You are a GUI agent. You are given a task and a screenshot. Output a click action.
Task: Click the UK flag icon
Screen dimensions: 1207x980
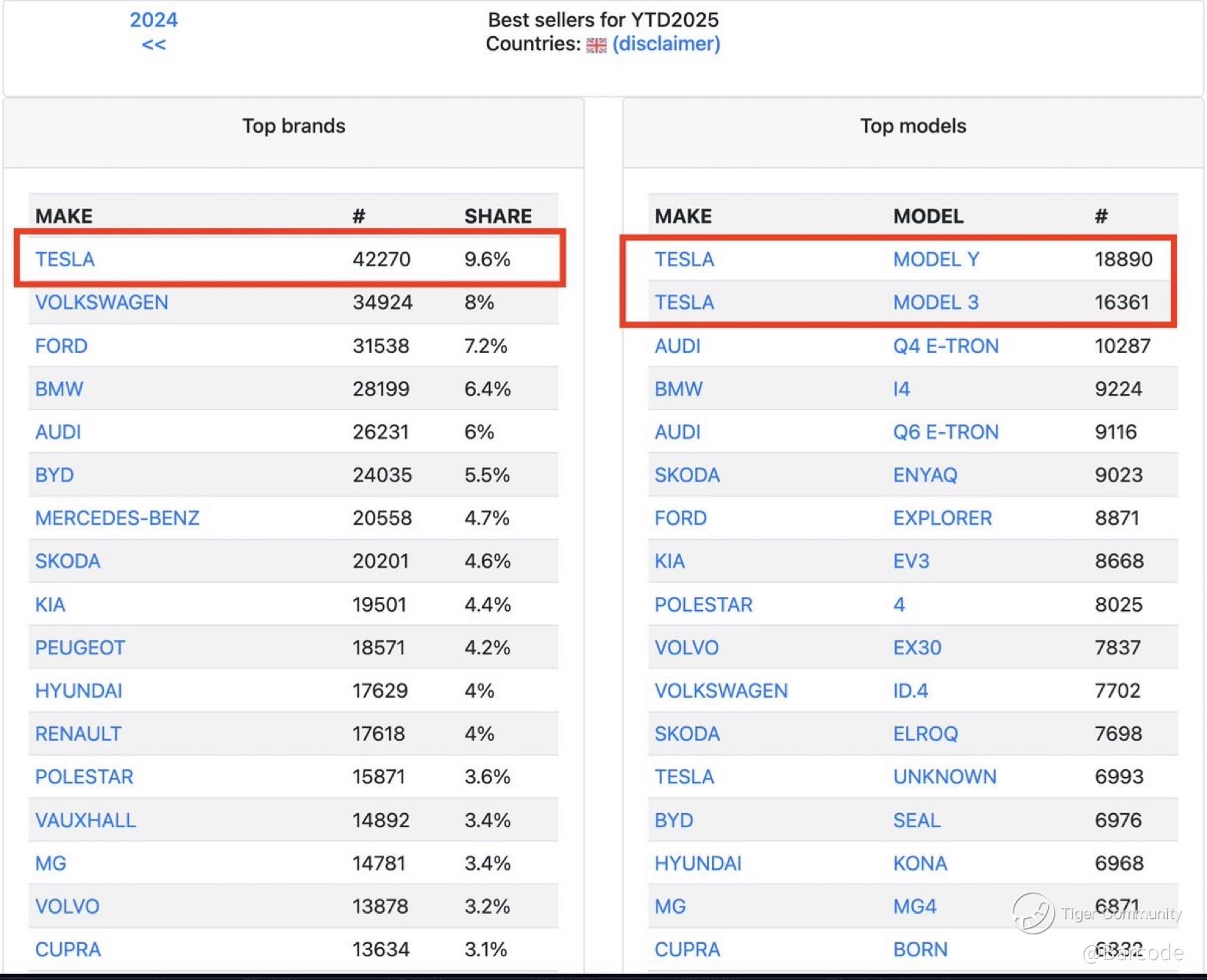(x=596, y=45)
